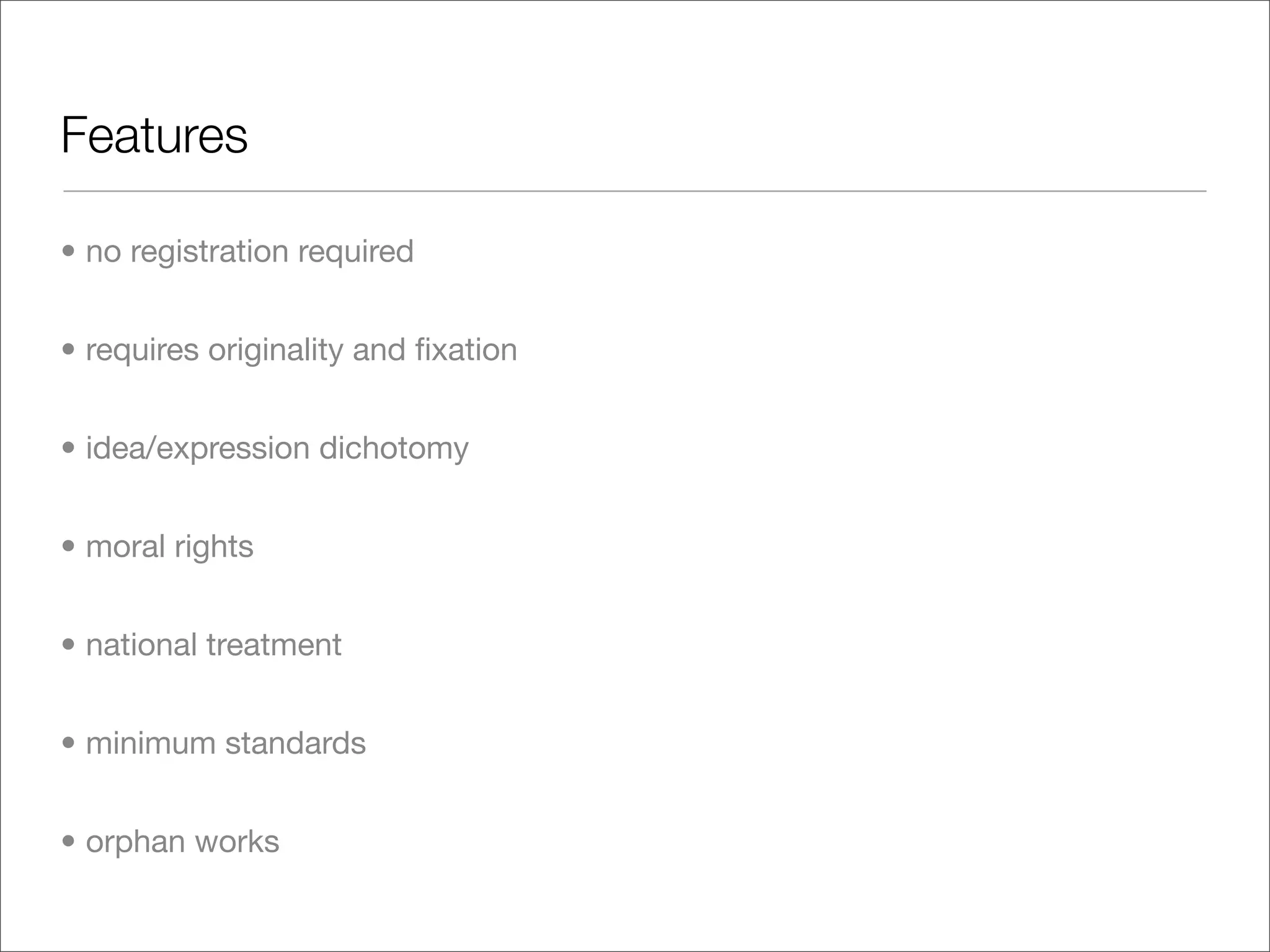Click bullet dot before "requires originality and fixation"

pyautogui.click(x=69, y=350)
